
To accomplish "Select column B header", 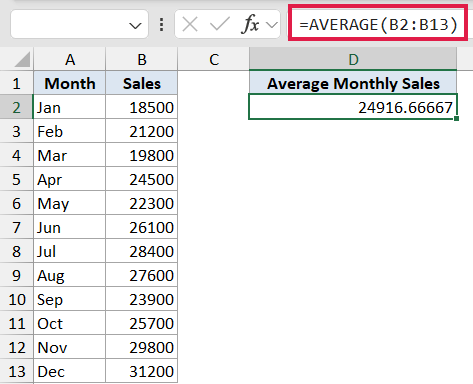I will (x=142, y=59).
